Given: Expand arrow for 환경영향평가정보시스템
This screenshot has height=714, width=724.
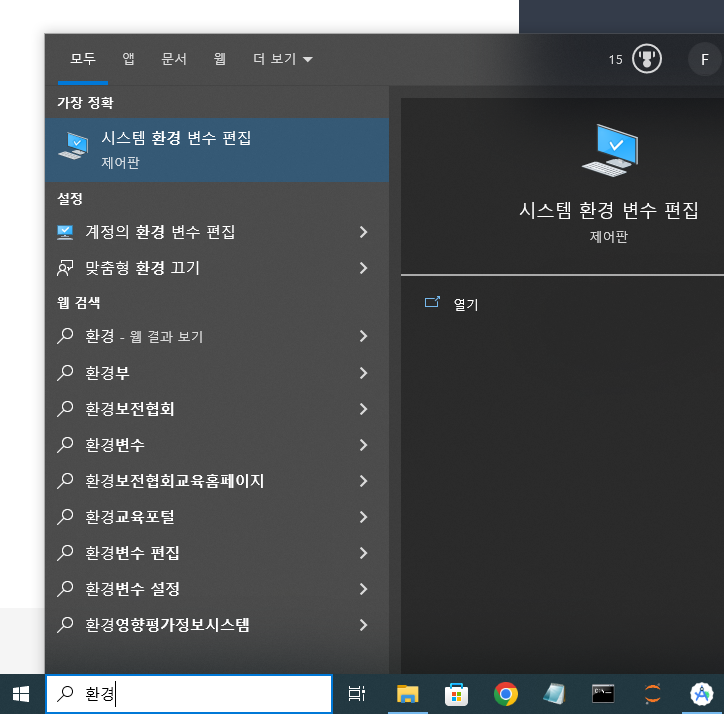Looking at the screenshot, I should (x=364, y=625).
